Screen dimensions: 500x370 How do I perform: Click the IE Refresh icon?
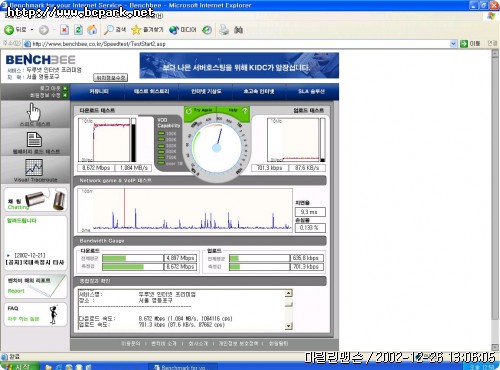(x=78, y=30)
